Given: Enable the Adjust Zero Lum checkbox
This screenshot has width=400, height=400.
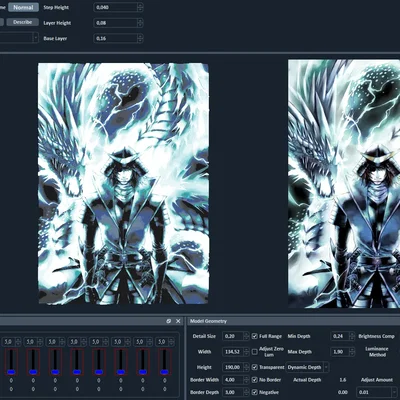Looking at the screenshot, I should [x=255, y=352].
